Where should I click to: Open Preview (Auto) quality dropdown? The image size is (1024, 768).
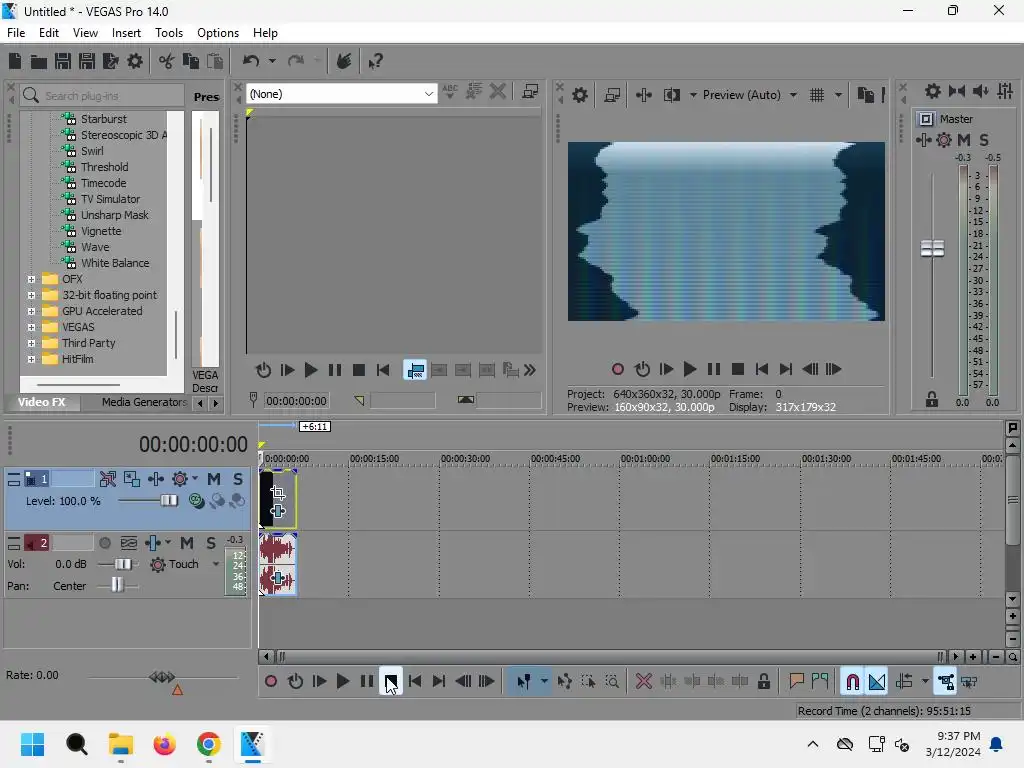793,95
